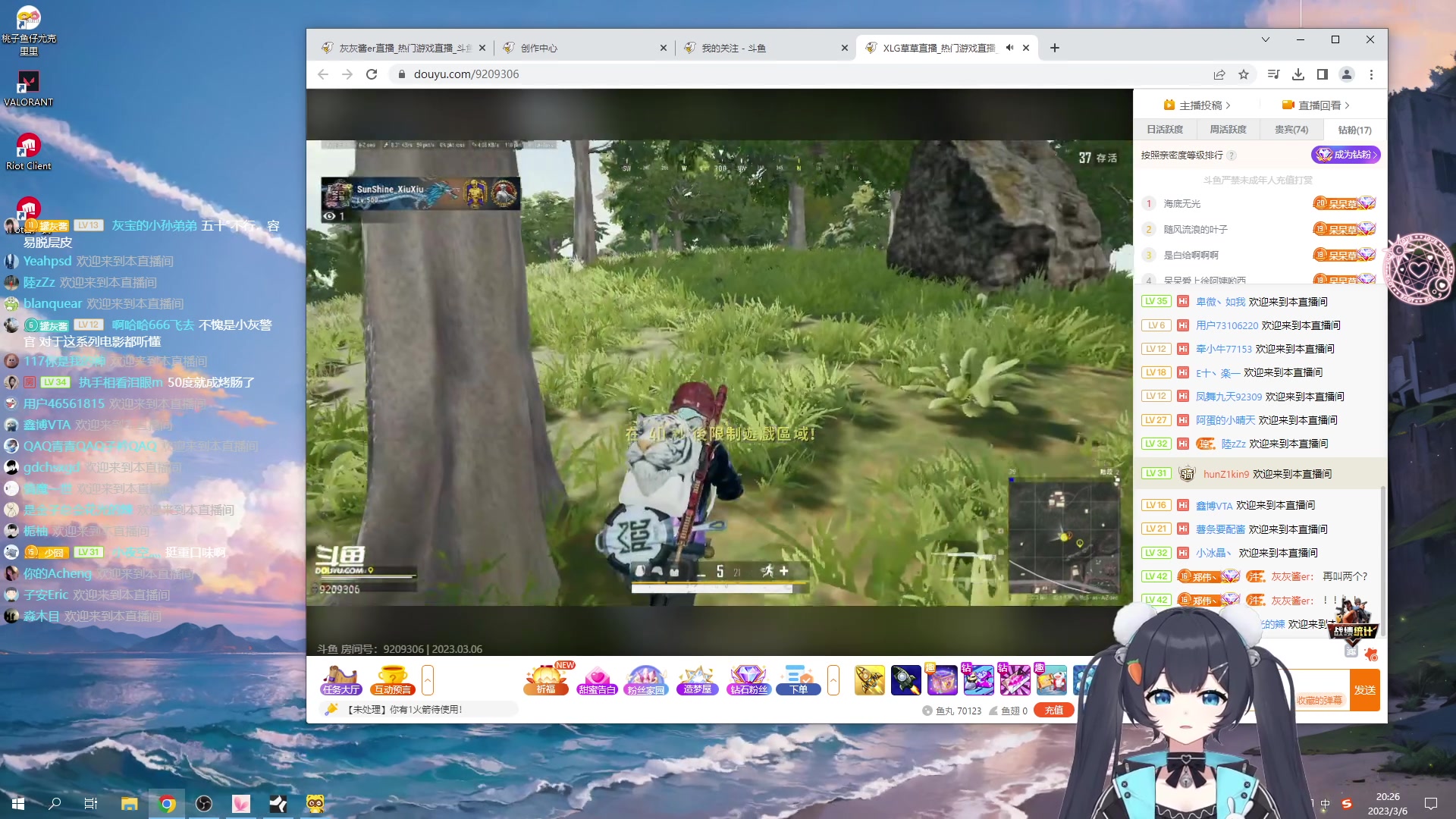Open the 造梦屋 dream house icon

[697, 680]
